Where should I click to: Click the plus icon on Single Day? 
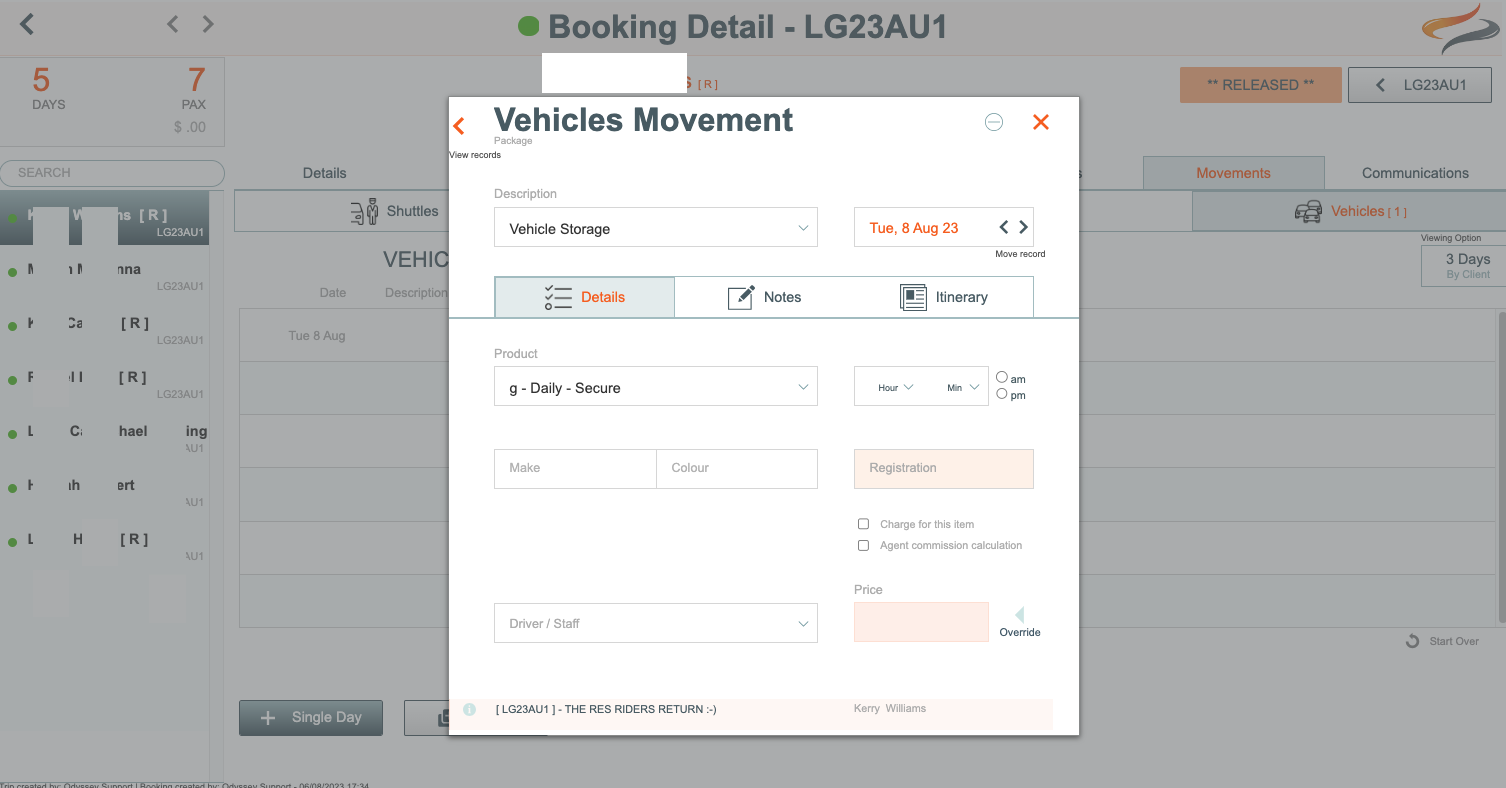(268, 718)
